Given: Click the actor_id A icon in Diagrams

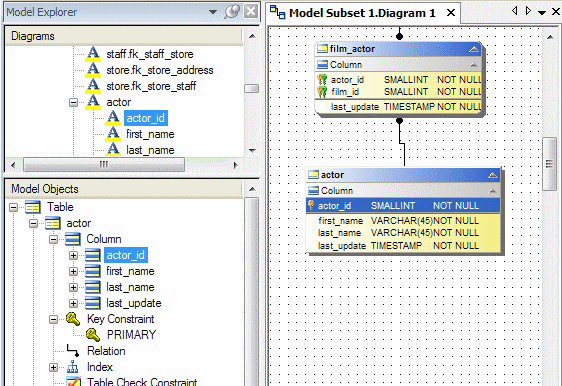Looking at the screenshot, I should click(113, 118).
